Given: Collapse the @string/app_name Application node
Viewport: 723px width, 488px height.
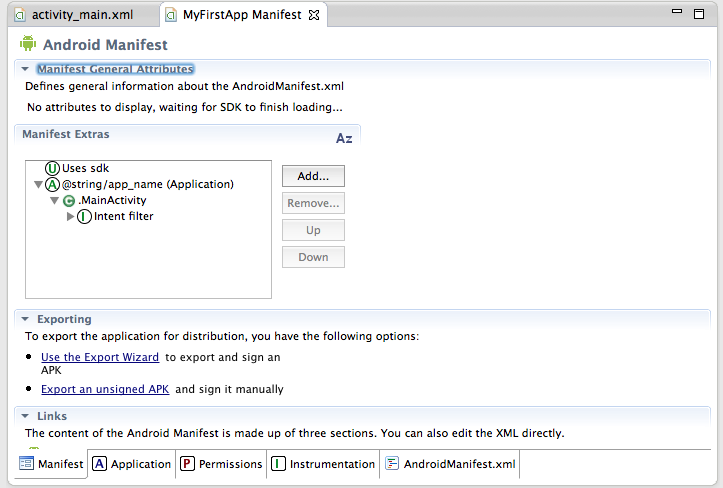Looking at the screenshot, I should (x=39, y=184).
